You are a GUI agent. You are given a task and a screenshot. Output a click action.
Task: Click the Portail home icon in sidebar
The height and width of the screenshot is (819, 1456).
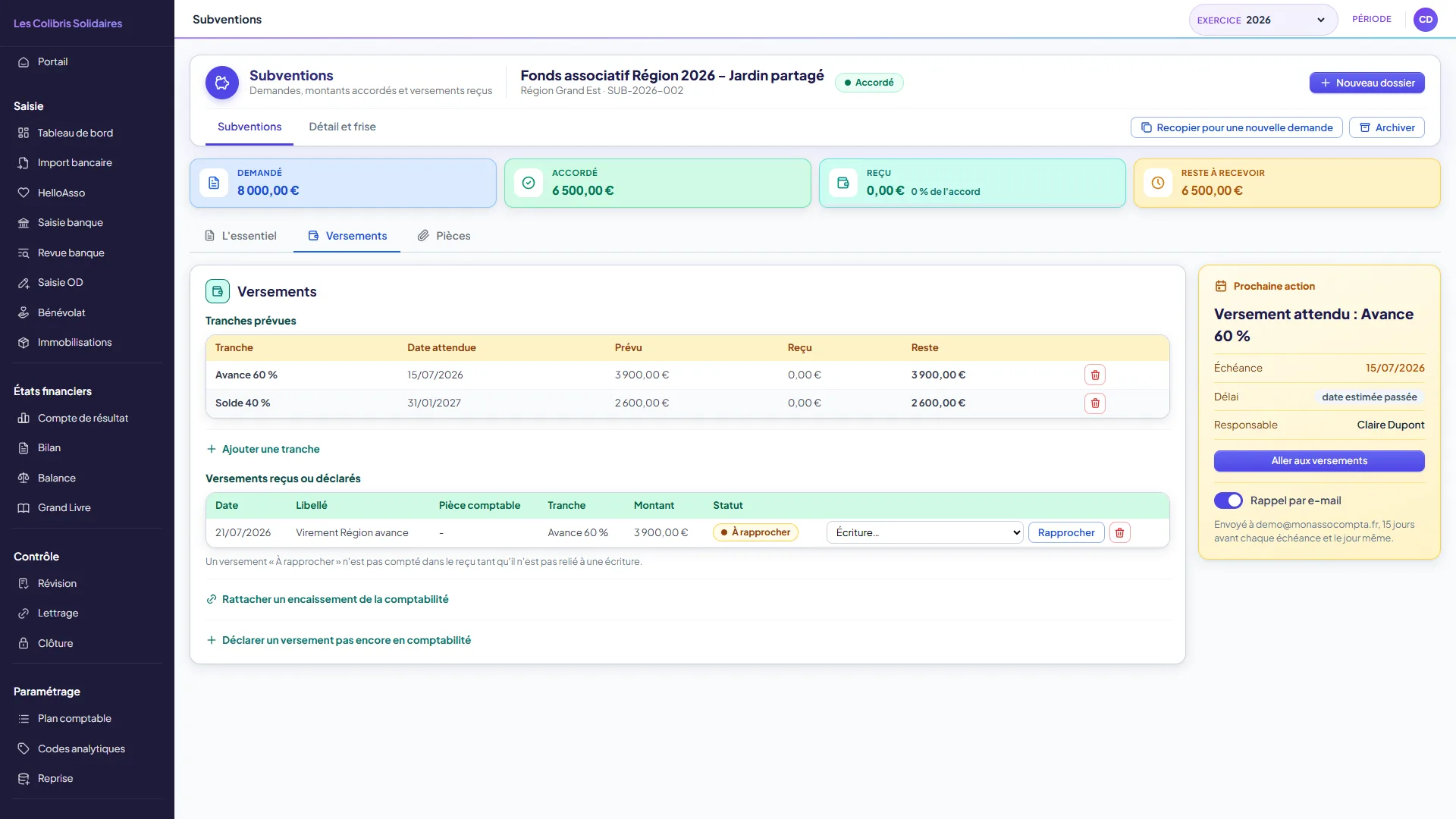coord(24,62)
